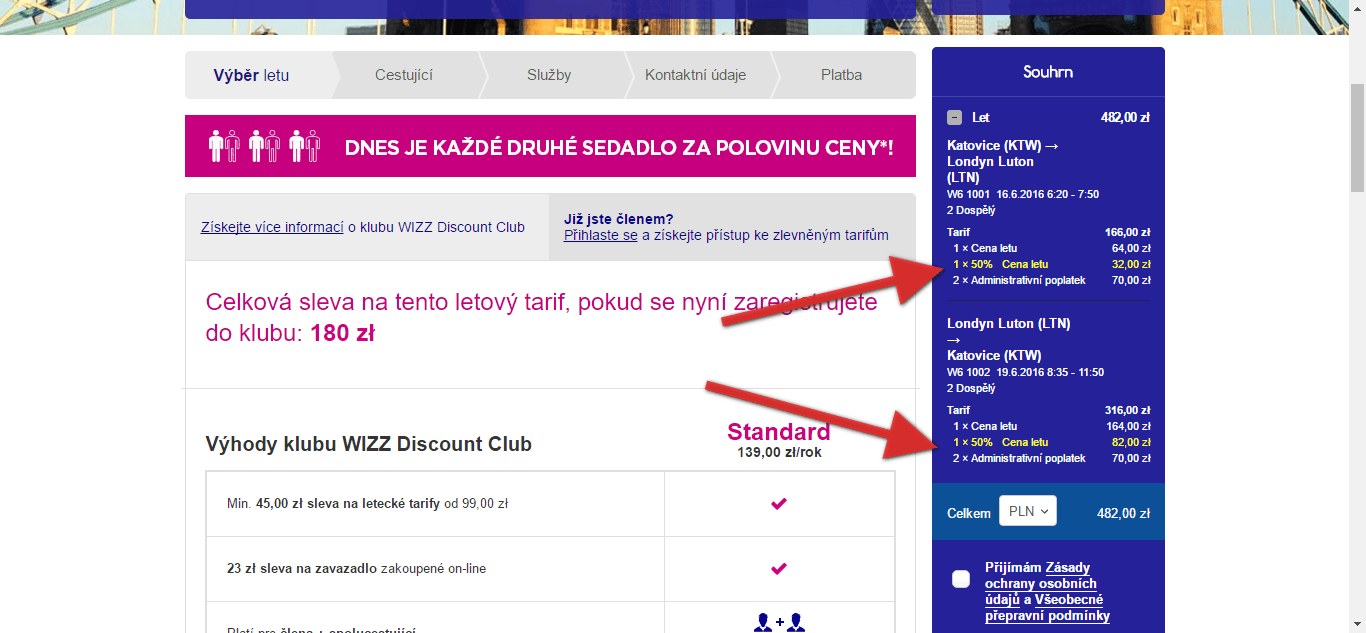Image resolution: width=1366 pixels, height=633 pixels.
Task: Collapse the Let section minus icon
Action: click(x=955, y=117)
